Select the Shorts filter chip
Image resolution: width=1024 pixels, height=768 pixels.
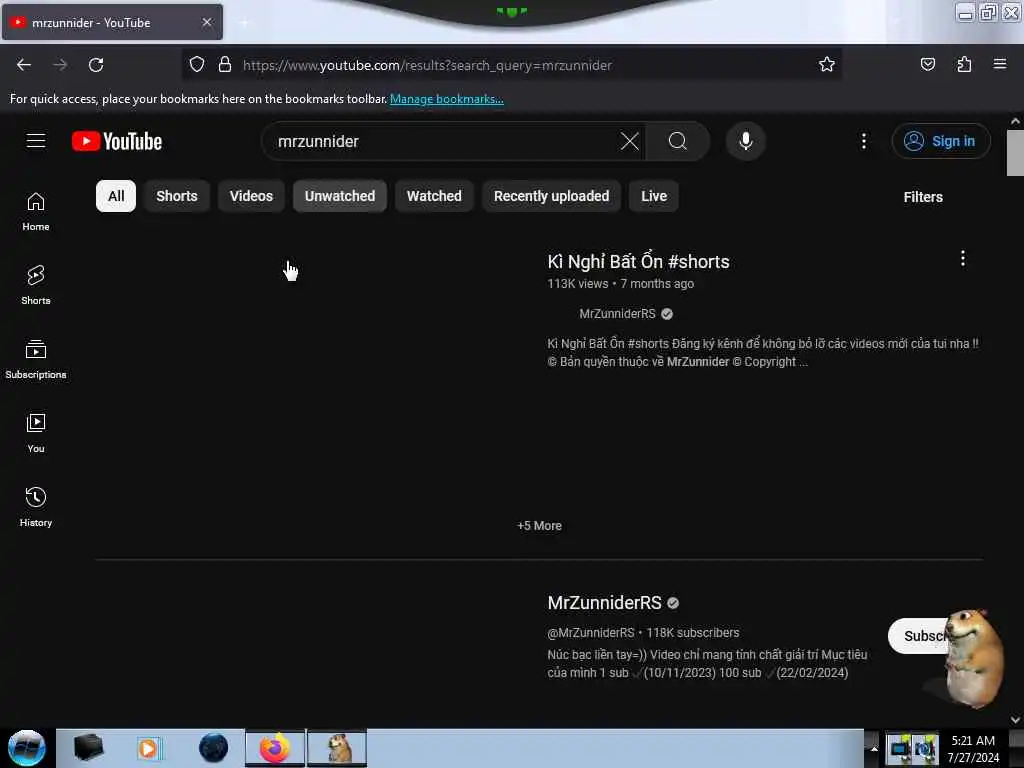(x=176, y=196)
